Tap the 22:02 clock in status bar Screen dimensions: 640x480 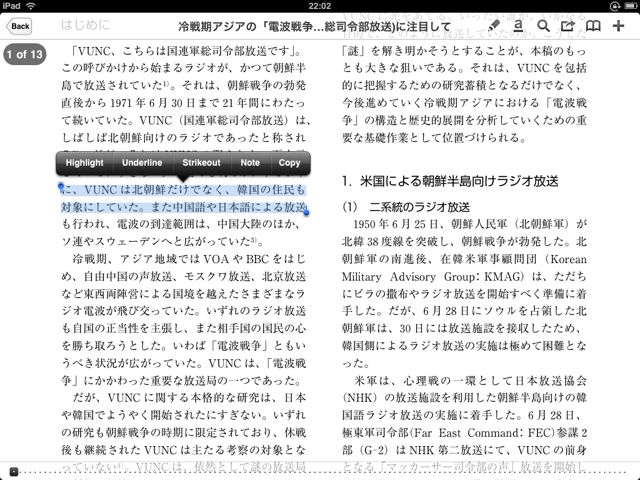320,6
